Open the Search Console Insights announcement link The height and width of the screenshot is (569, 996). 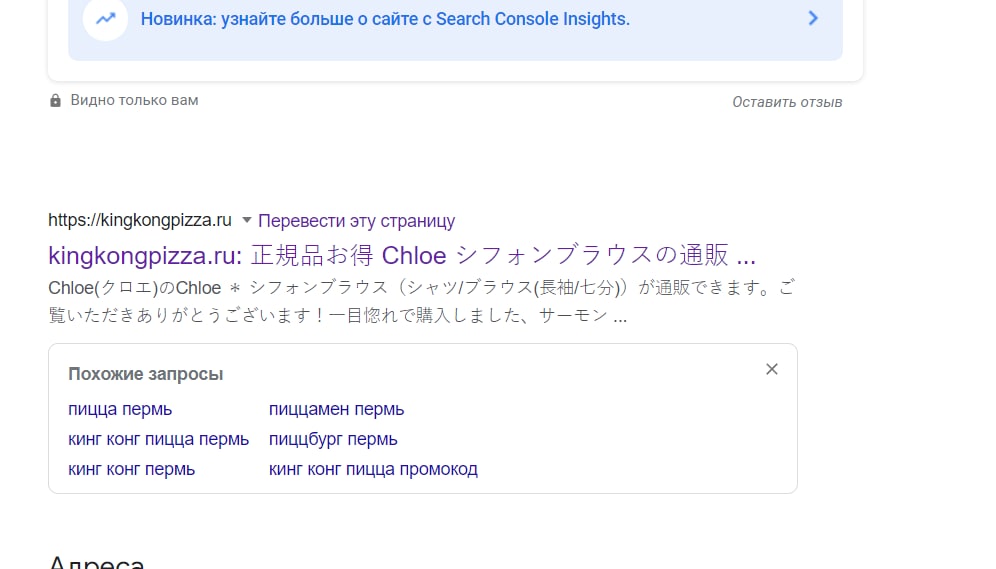point(385,19)
